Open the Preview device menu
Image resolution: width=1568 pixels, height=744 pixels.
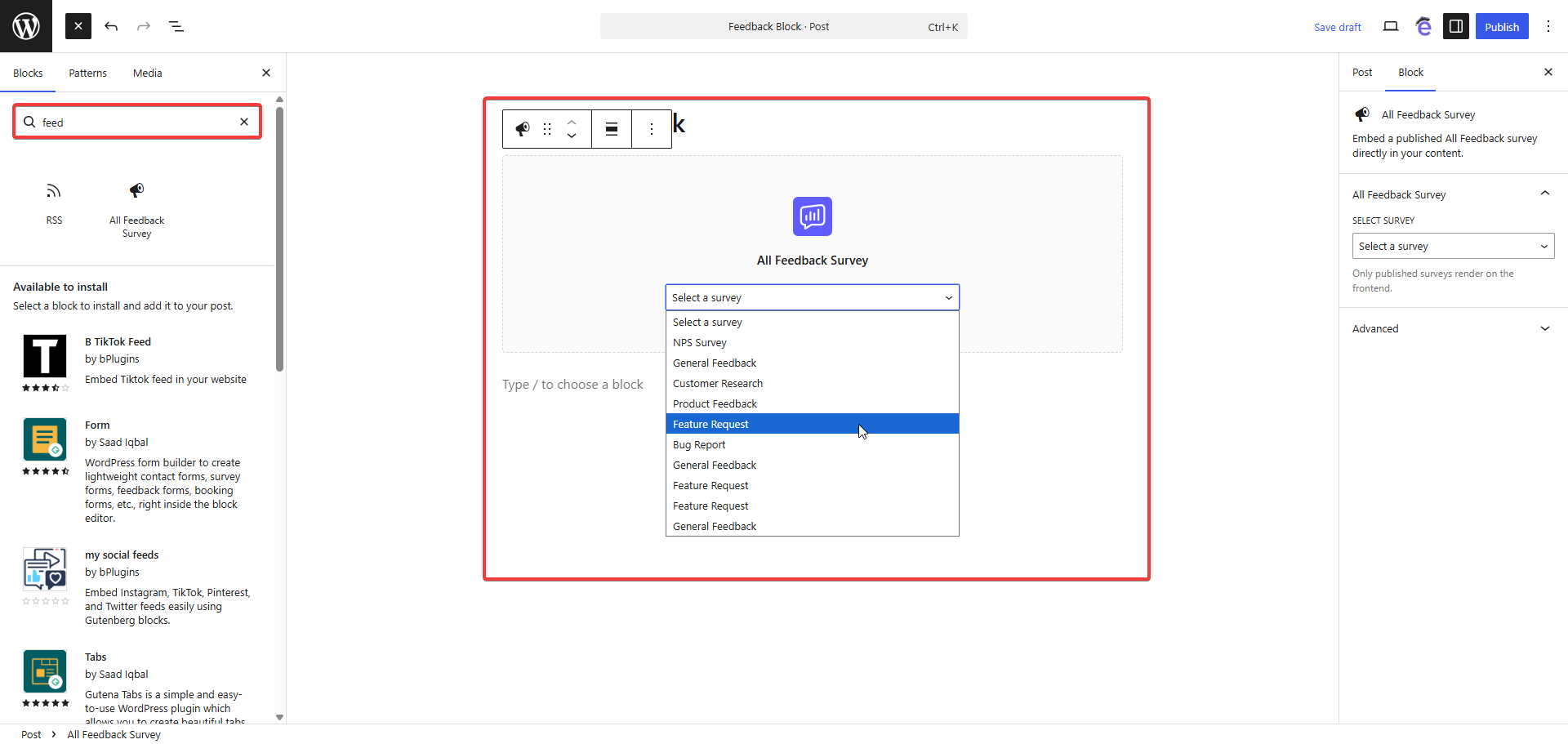[1391, 26]
